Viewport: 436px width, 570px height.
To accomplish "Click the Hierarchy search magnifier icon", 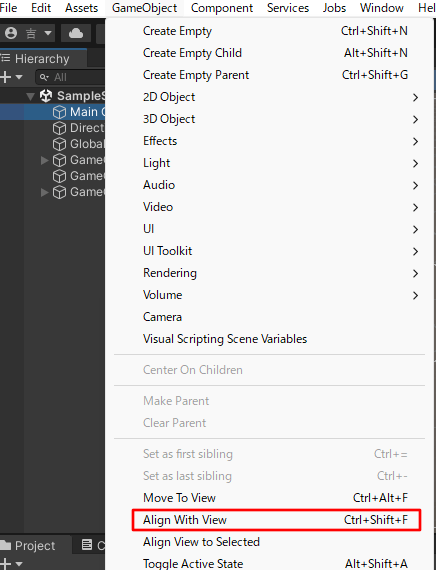I will pyautogui.click(x=44, y=77).
